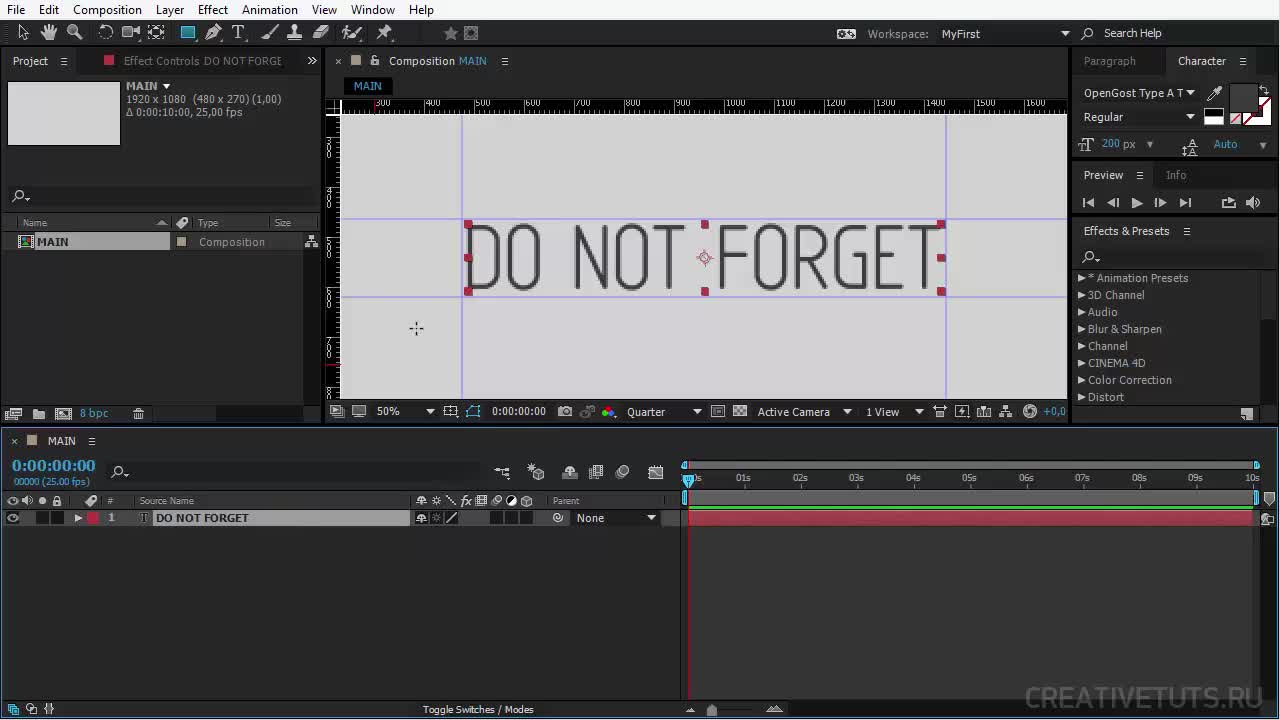Select the Zoom tool magnifier
The height and width of the screenshot is (720, 1280).
(74, 33)
